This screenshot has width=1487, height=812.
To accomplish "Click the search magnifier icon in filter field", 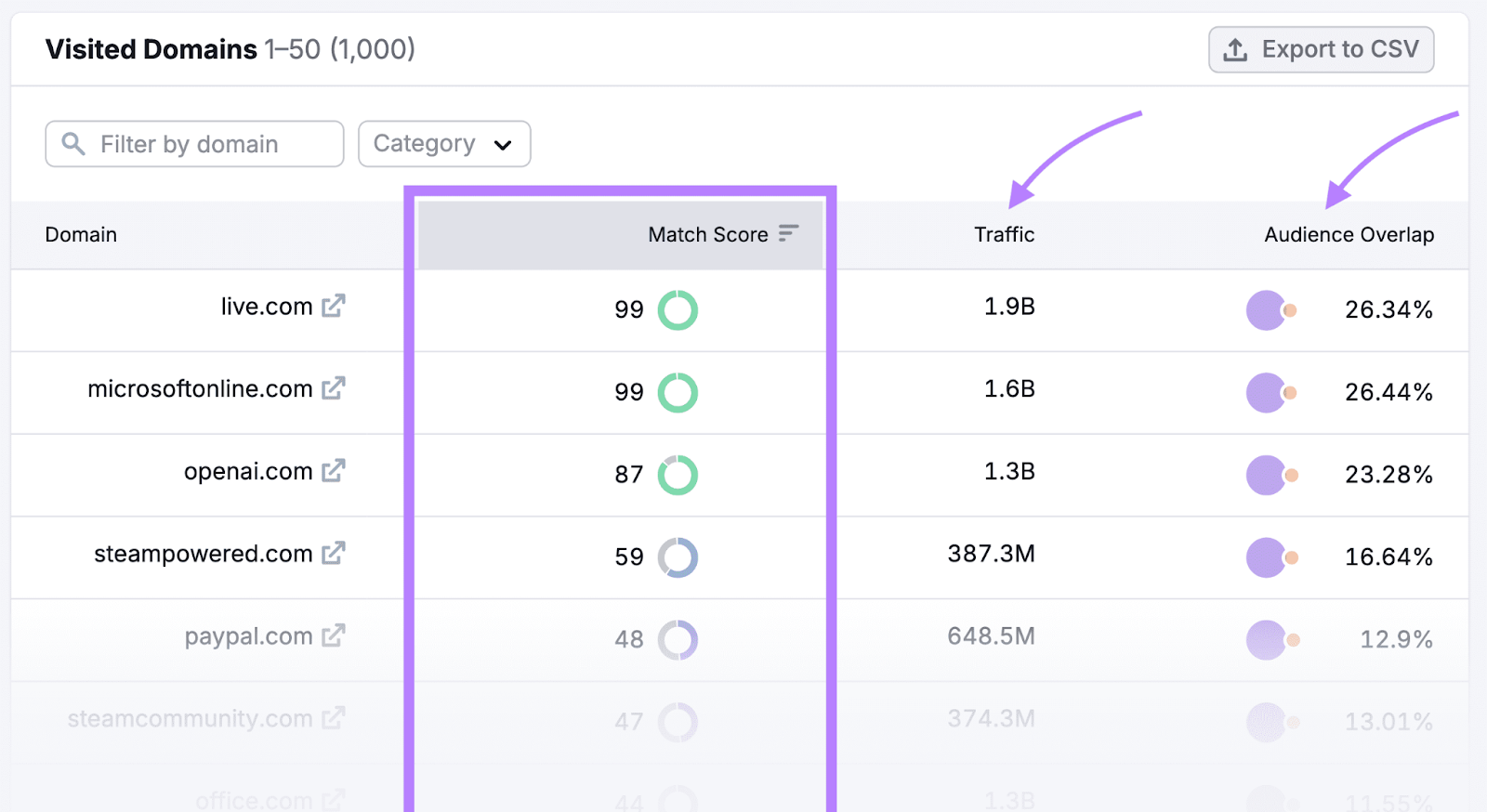I will [73, 144].
